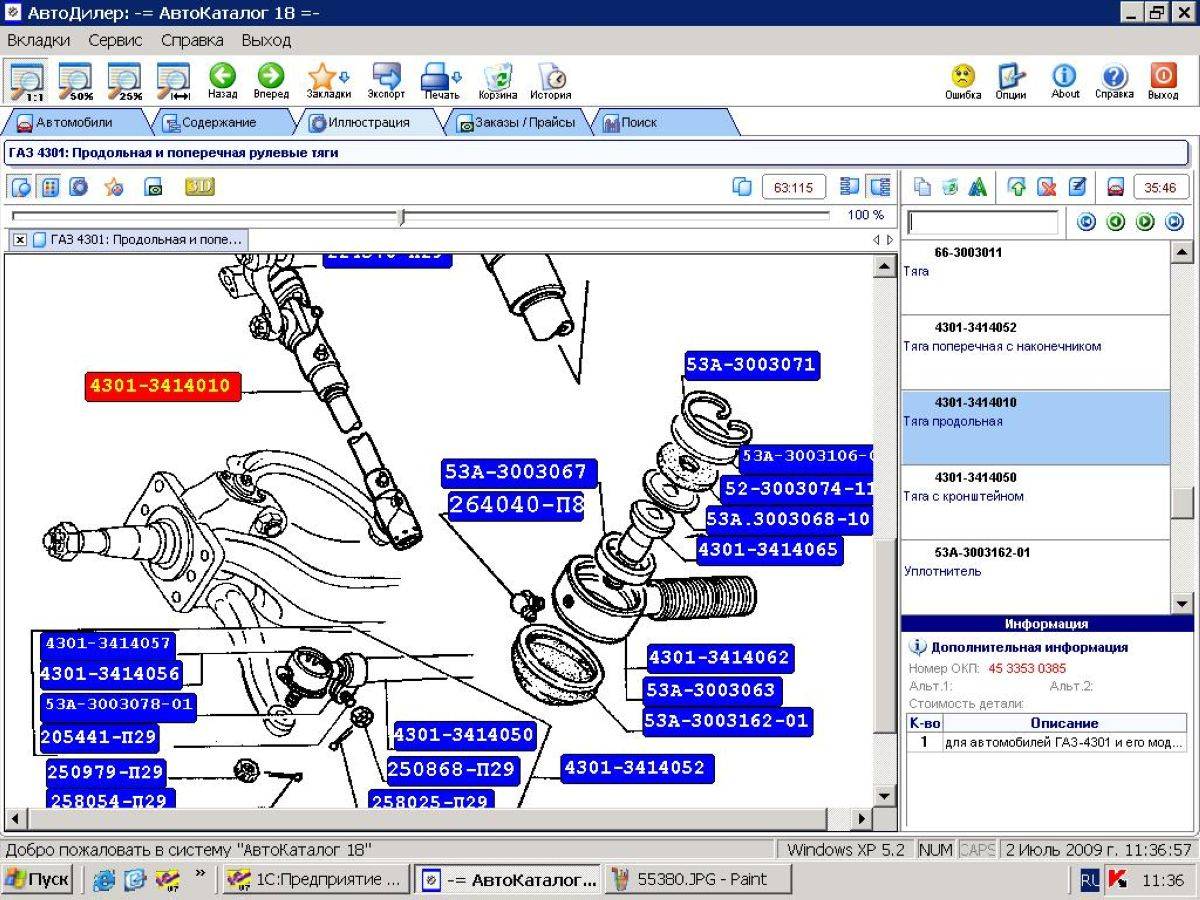This screenshot has height=900, width=1200.
Task: Open the Сервис menu
Action: tap(115, 40)
